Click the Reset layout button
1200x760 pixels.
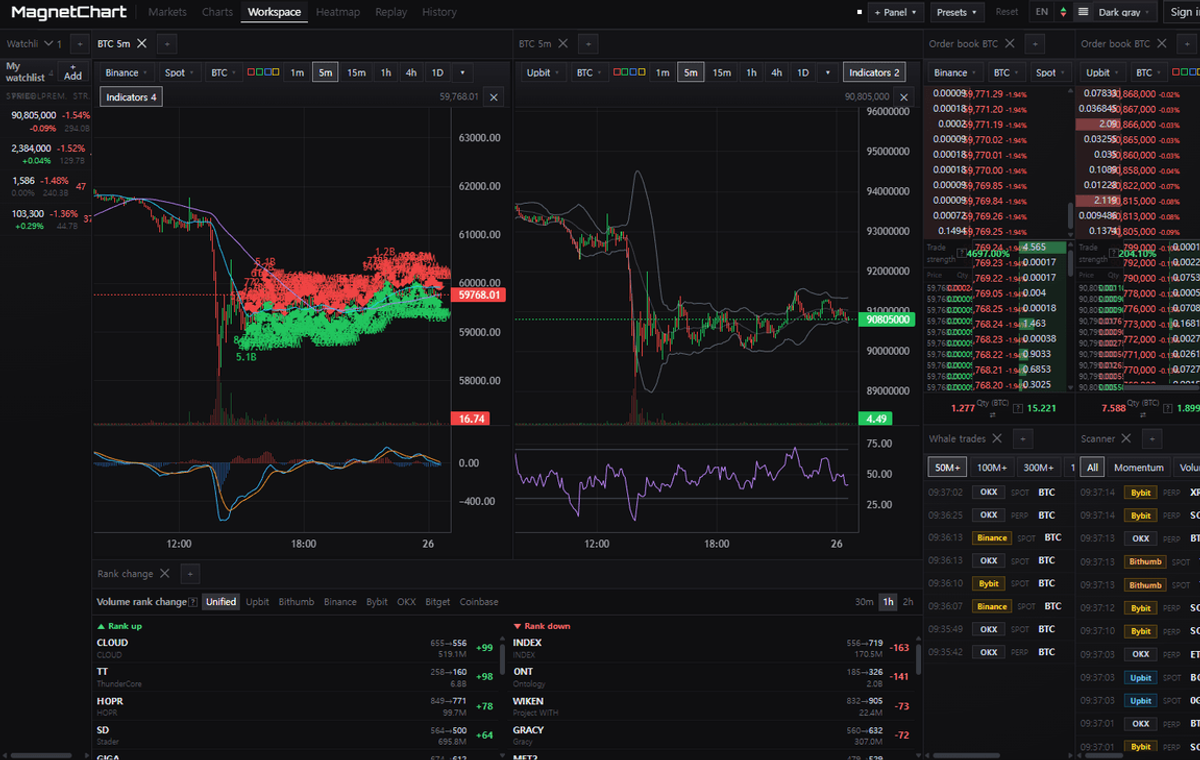click(1007, 12)
